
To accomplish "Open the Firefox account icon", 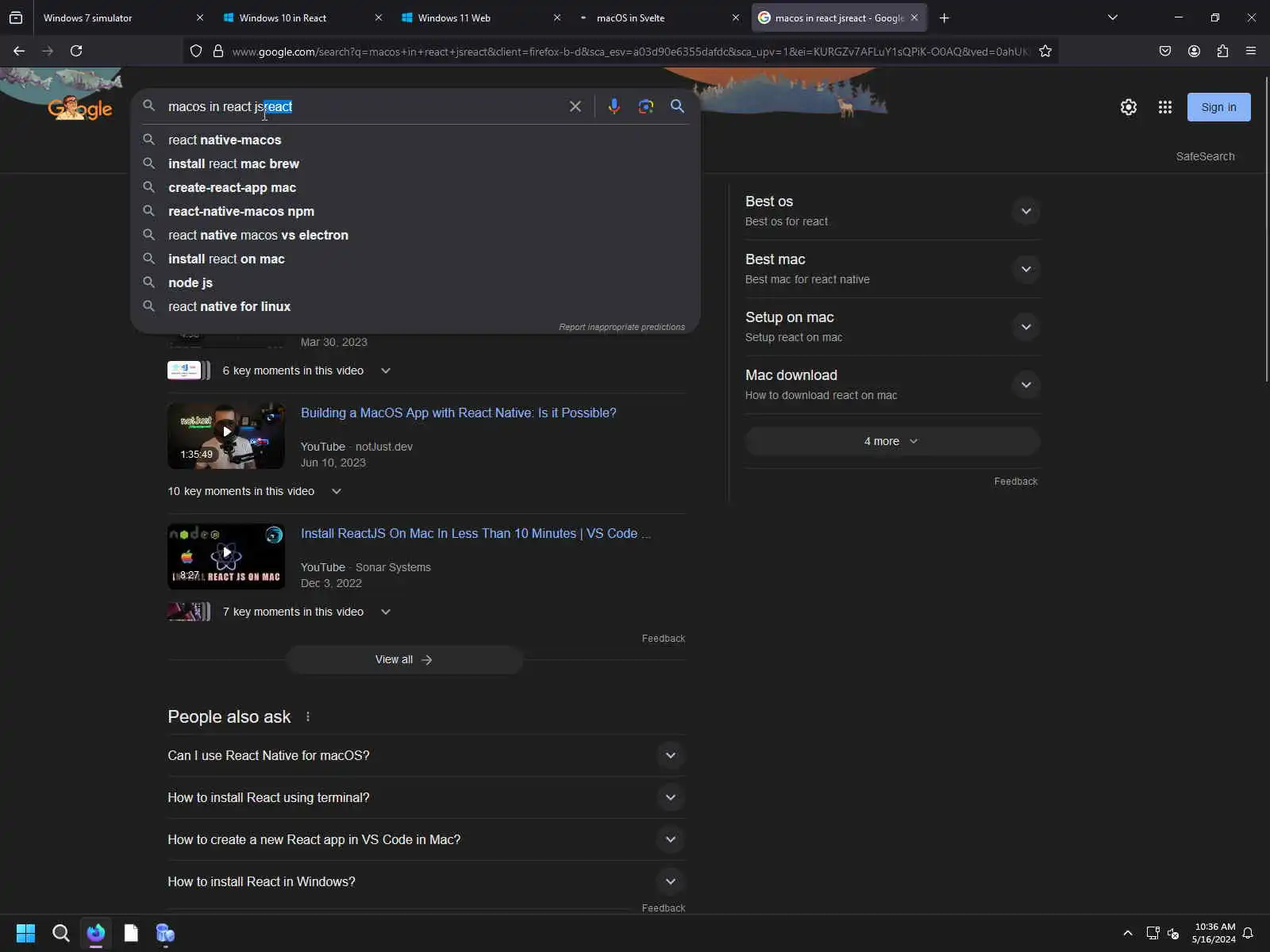I will tap(1194, 51).
